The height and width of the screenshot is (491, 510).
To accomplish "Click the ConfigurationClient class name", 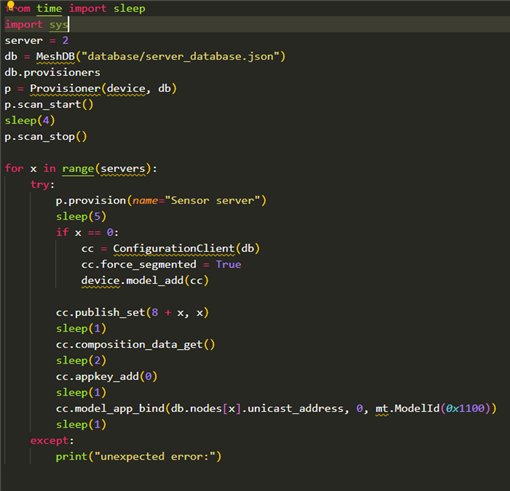I will click(174, 248).
